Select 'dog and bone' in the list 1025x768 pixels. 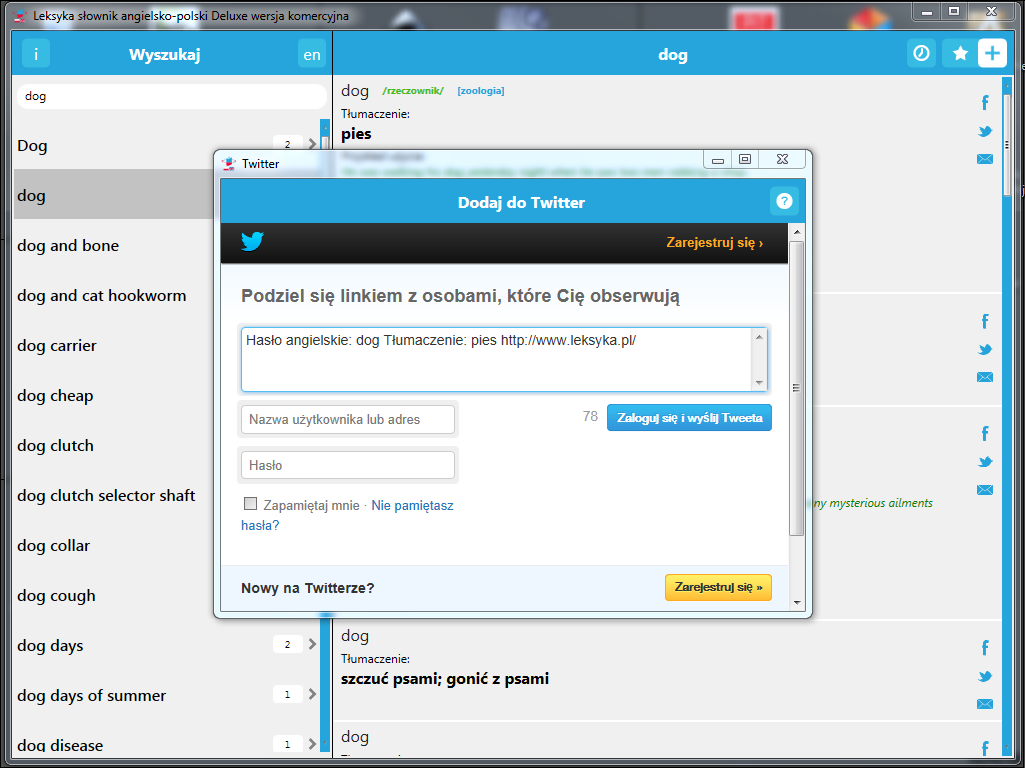[68, 246]
